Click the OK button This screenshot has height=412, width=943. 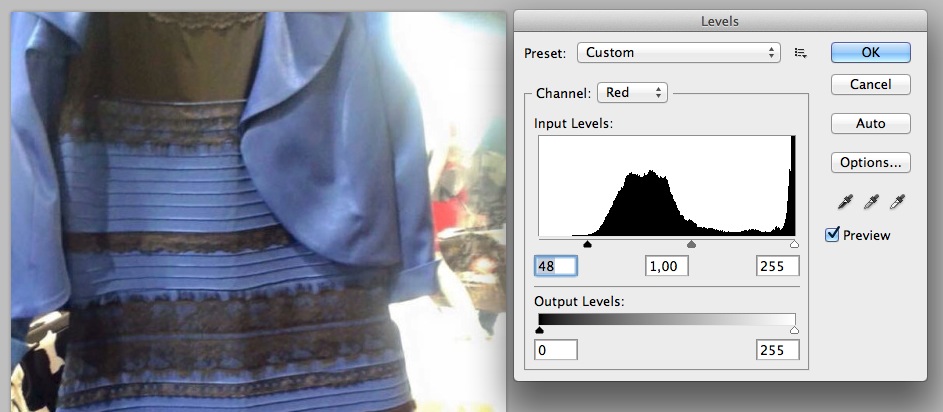(871, 53)
